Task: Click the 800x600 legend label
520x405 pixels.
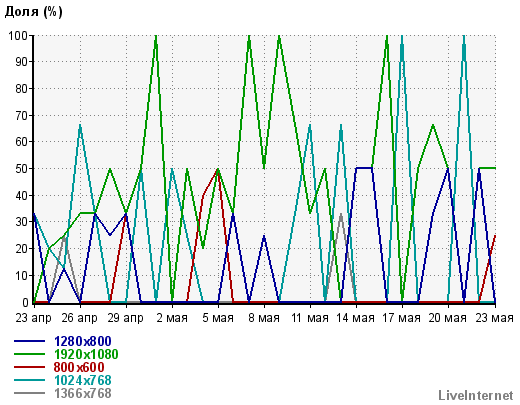Action: pos(79,367)
